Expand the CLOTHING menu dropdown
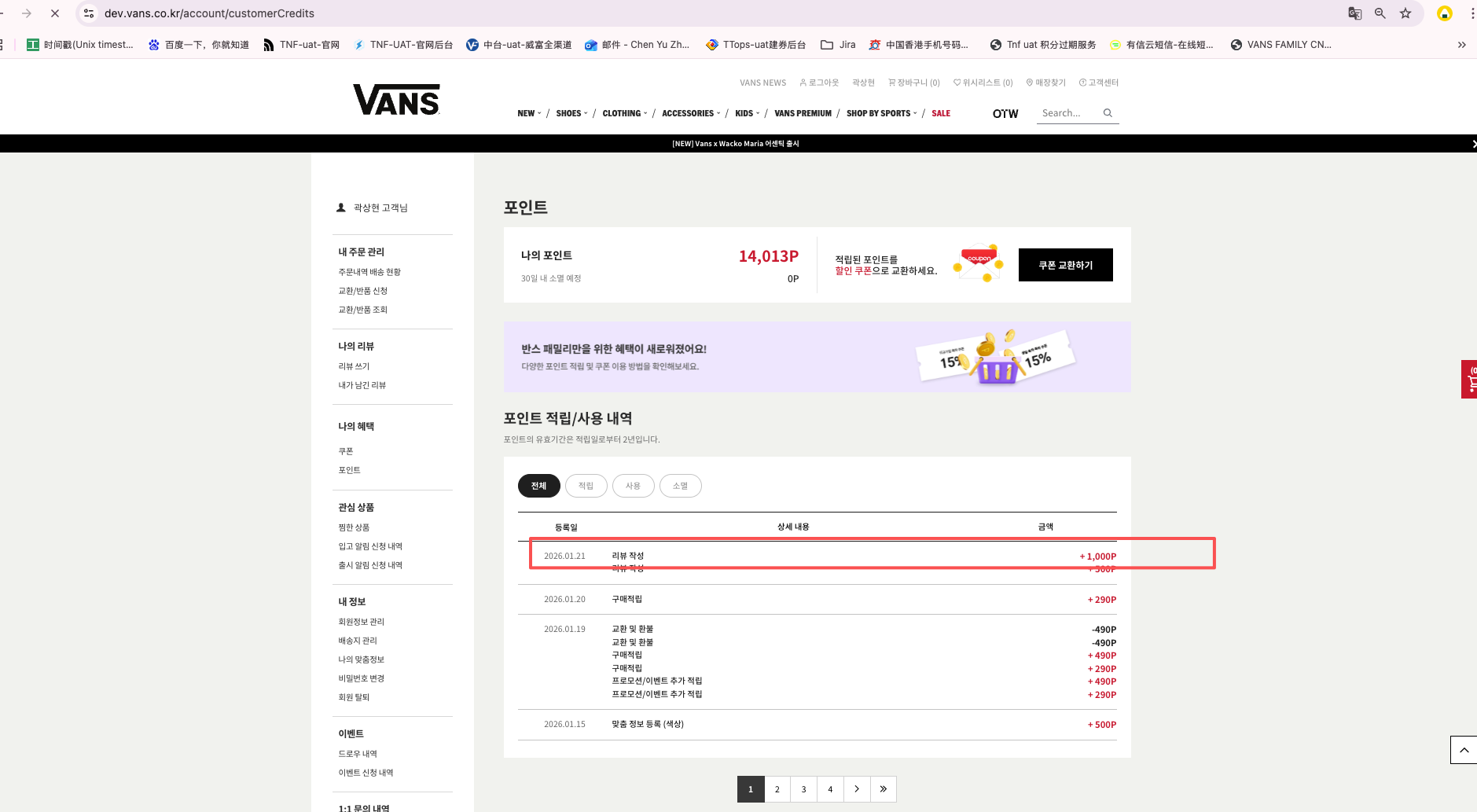Image resolution: width=1477 pixels, height=812 pixels. pos(624,113)
